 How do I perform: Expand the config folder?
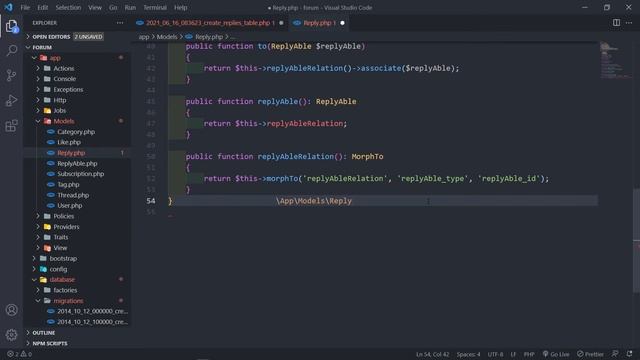click(x=78, y=269)
